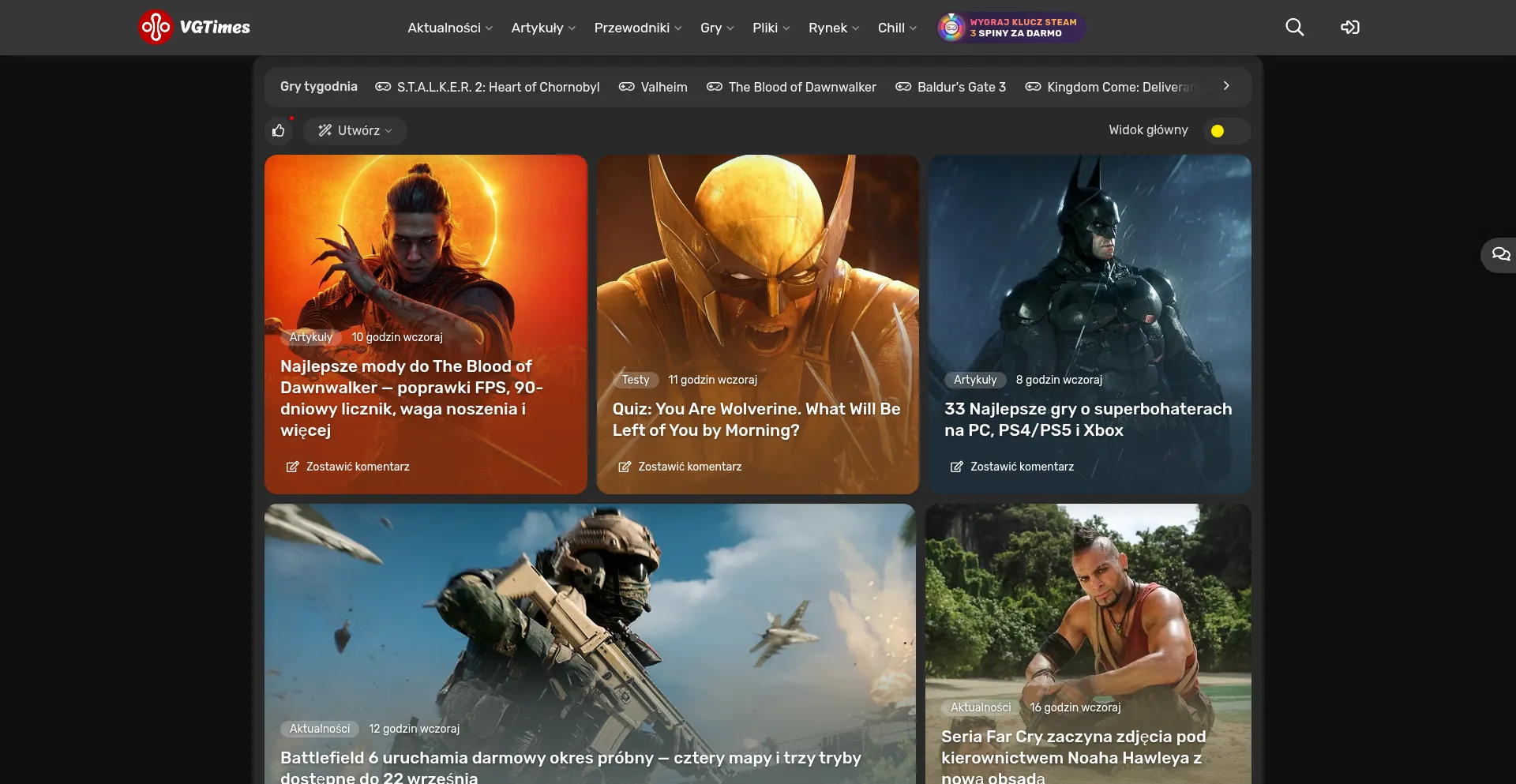Expand the Artykuły dropdown menu
Screen dimensions: 1516x784
click(x=543, y=28)
